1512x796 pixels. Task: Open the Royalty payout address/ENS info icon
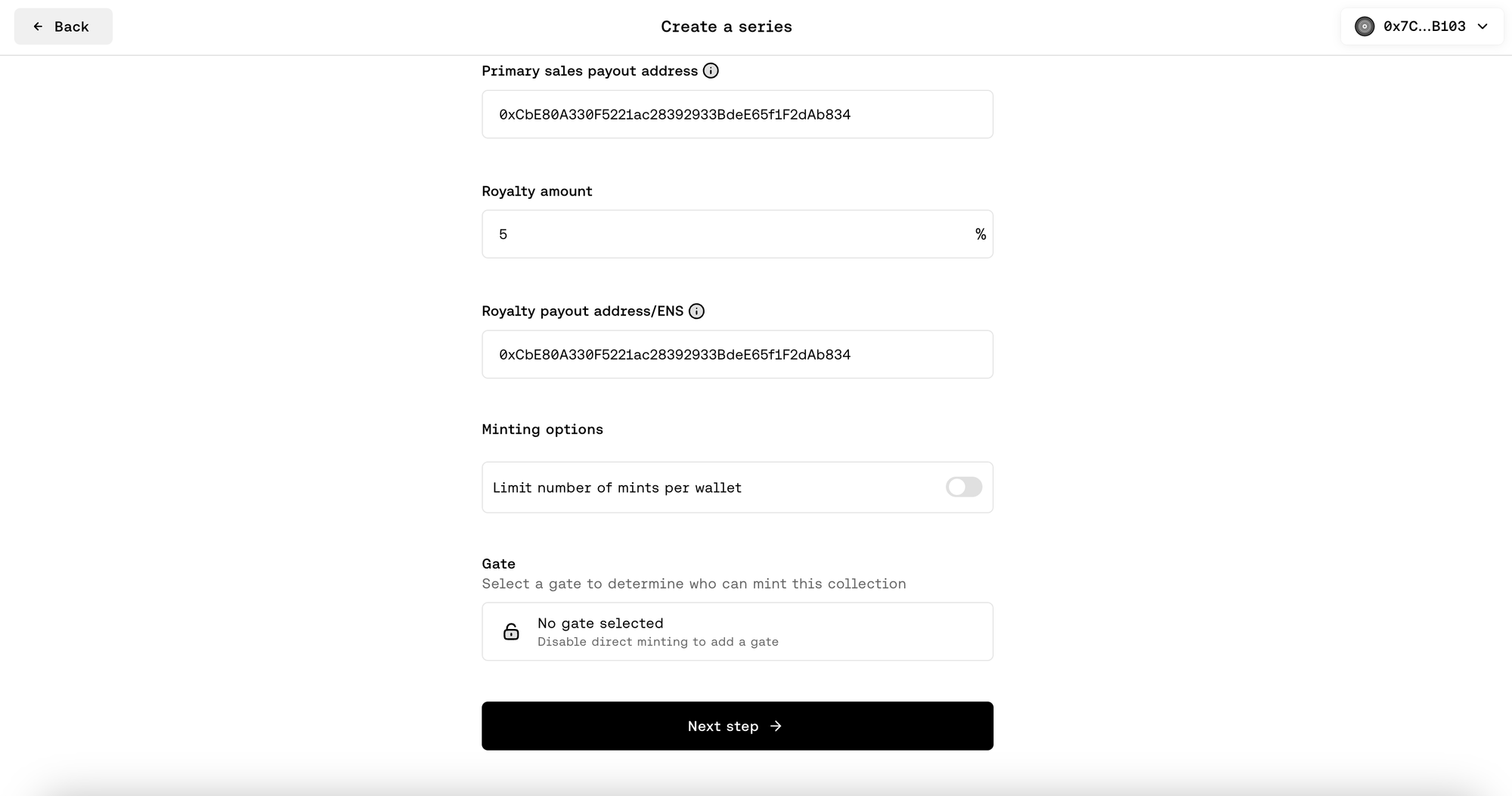(x=696, y=311)
